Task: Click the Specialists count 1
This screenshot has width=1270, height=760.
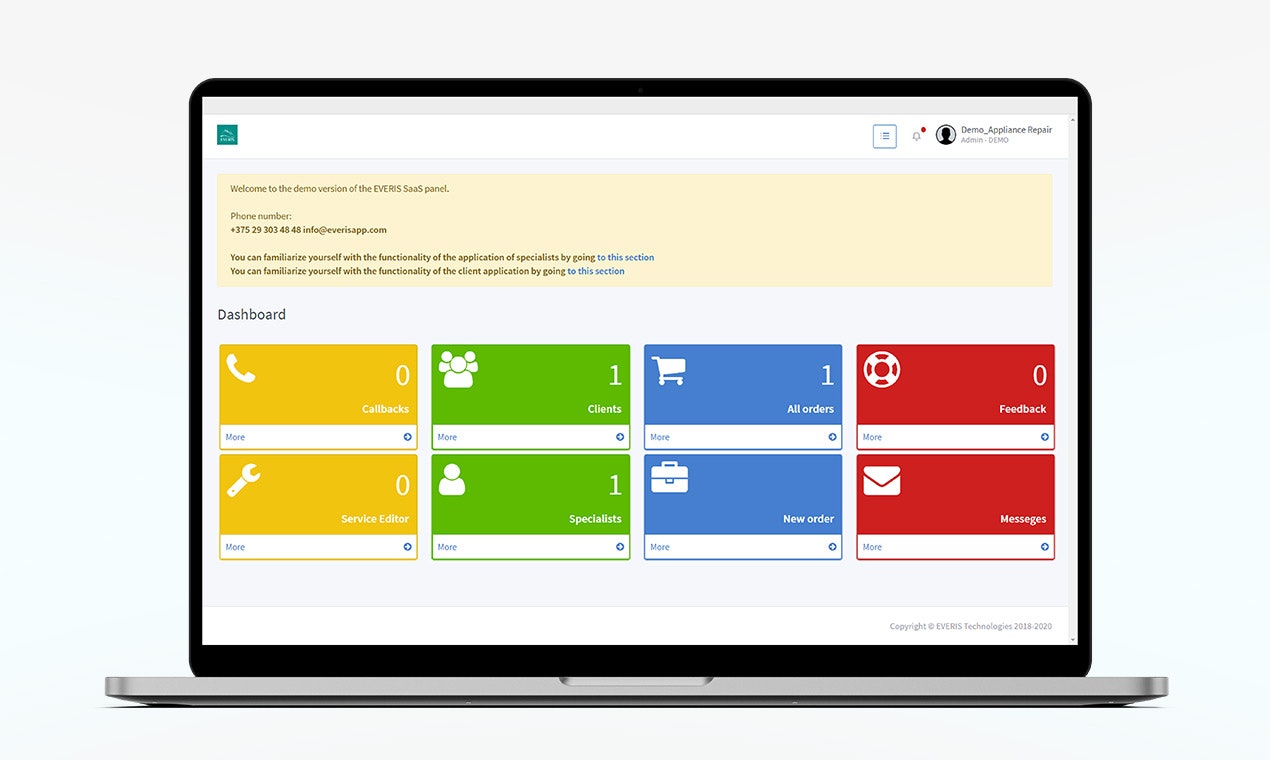Action: click(x=615, y=485)
